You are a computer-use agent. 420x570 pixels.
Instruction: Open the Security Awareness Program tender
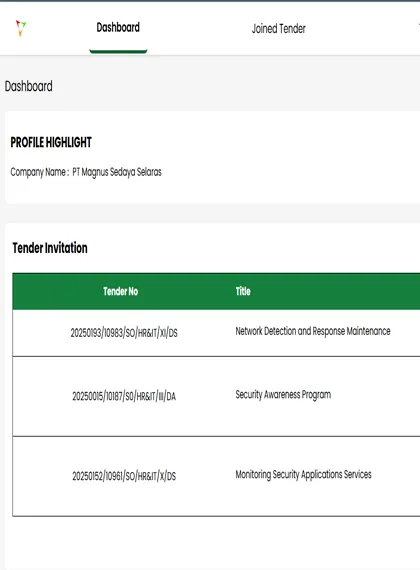coord(283,395)
